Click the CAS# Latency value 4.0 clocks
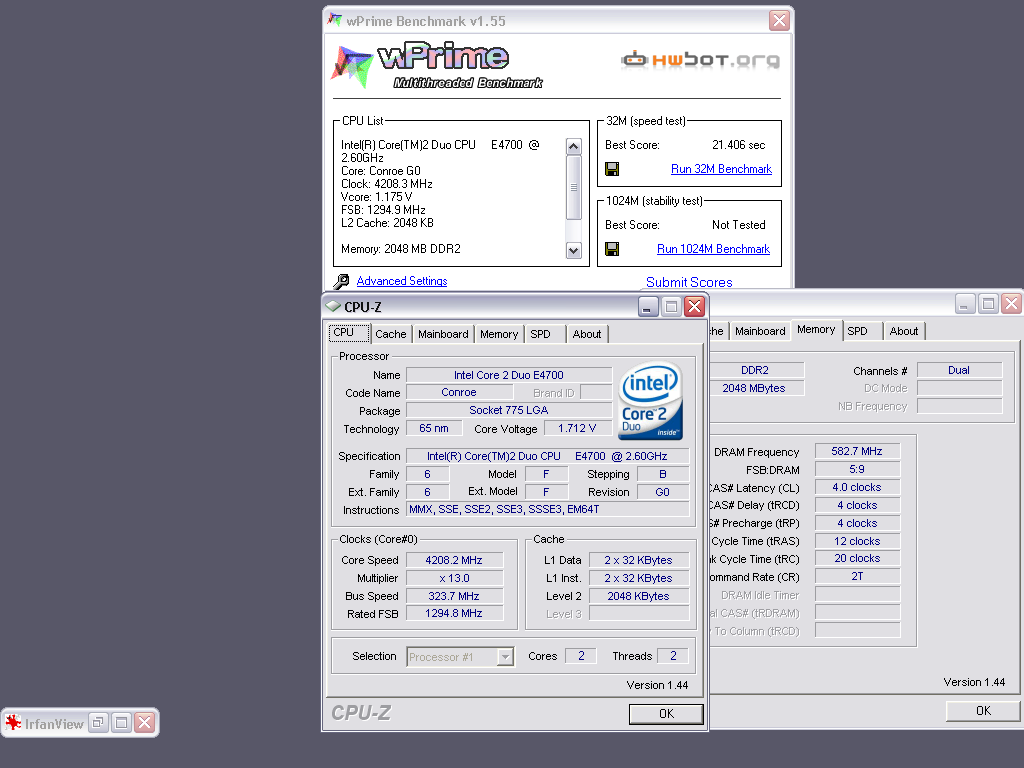The width and height of the screenshot is (1024, 768). tap(857, 487)
